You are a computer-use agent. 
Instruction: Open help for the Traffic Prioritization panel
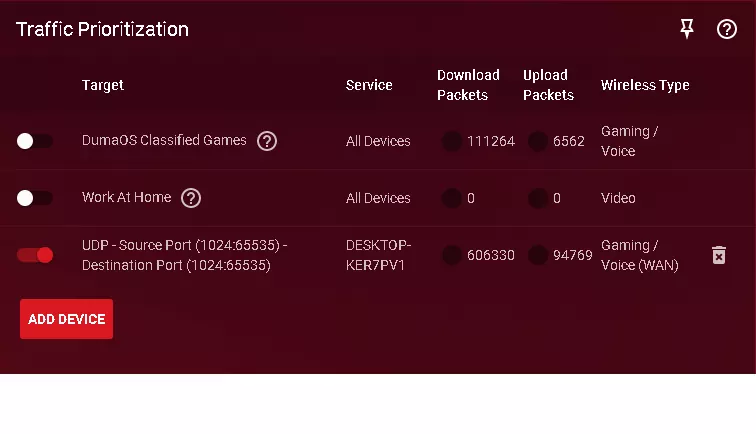click(727, 29)
